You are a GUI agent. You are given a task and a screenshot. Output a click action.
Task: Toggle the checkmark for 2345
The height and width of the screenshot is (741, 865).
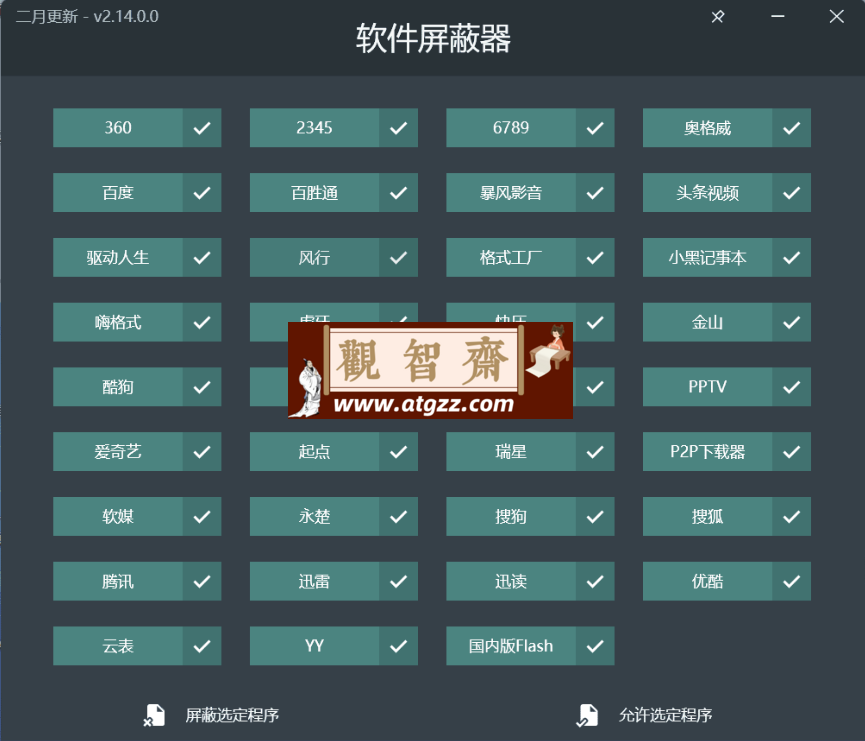click(x=398, y=128)
